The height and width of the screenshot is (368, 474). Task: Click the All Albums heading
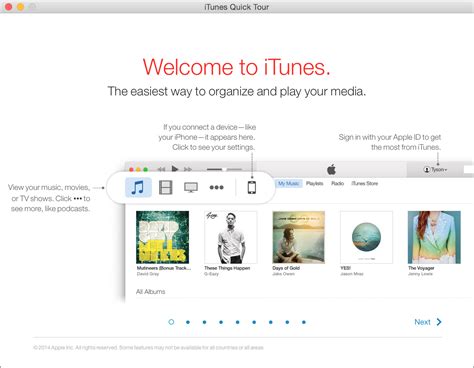pyautogui.click(x=150, y=292)
